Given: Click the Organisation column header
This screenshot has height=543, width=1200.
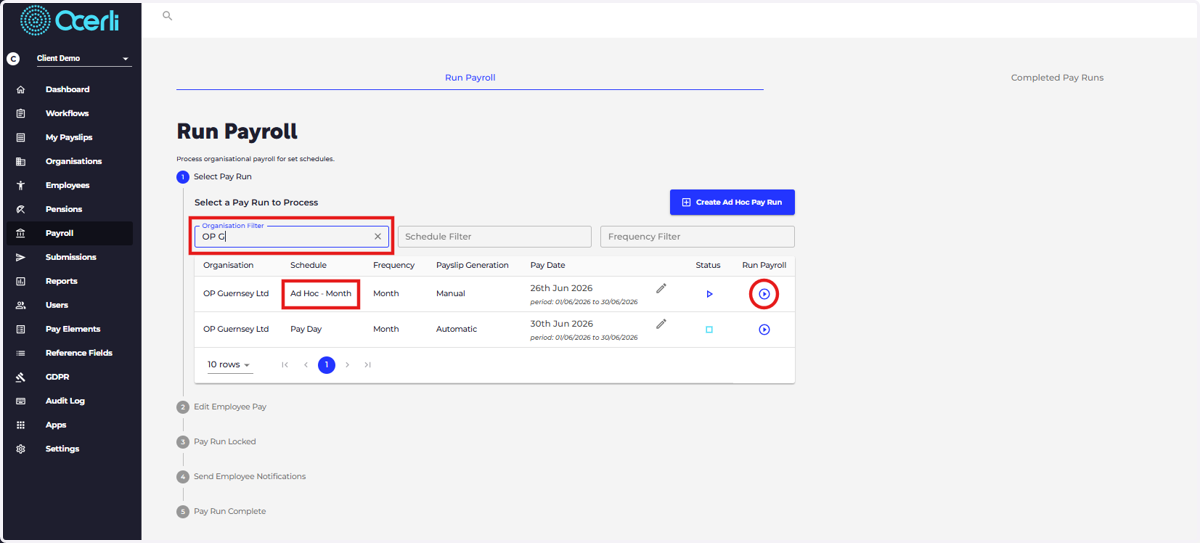Looking at the screenshot, I should (228, 265).
